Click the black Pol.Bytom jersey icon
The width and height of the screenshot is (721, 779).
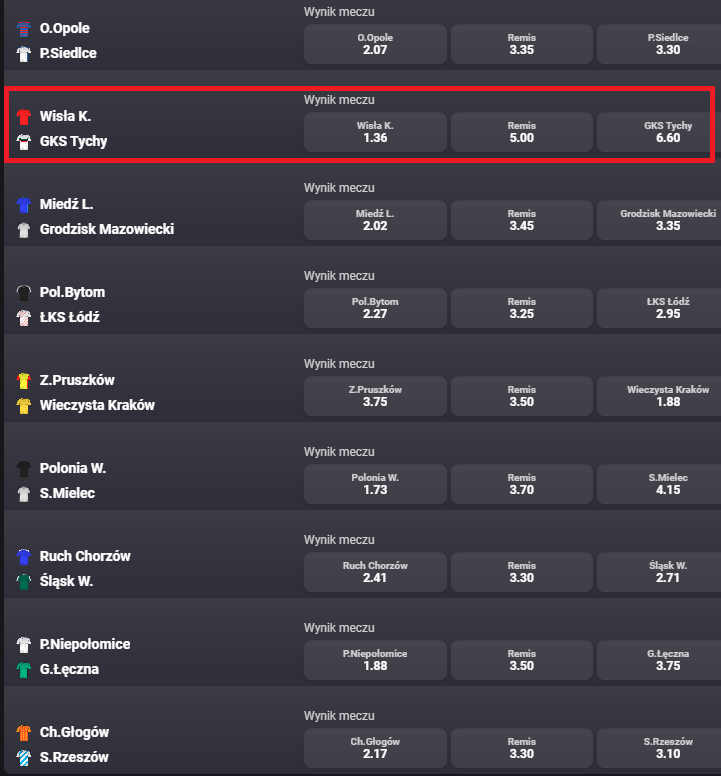(x=23, y=293)
